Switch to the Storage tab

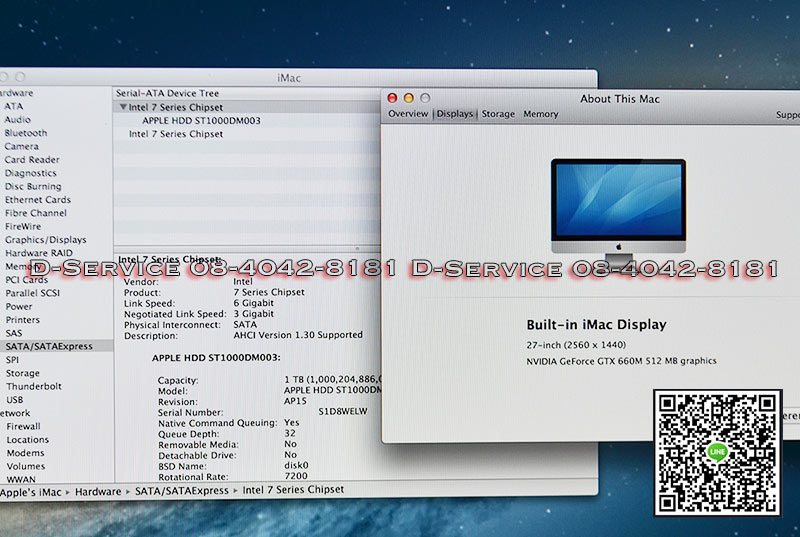pyautogui.click(x=498, y=114)
